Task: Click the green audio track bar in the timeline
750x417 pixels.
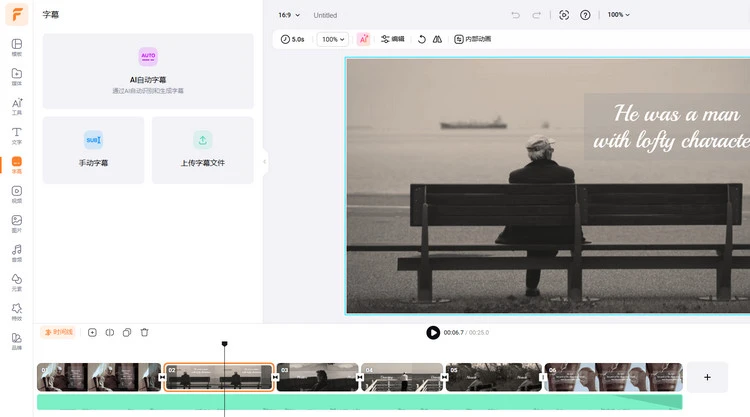Action: pyautogui.click(x=359, y=402)
